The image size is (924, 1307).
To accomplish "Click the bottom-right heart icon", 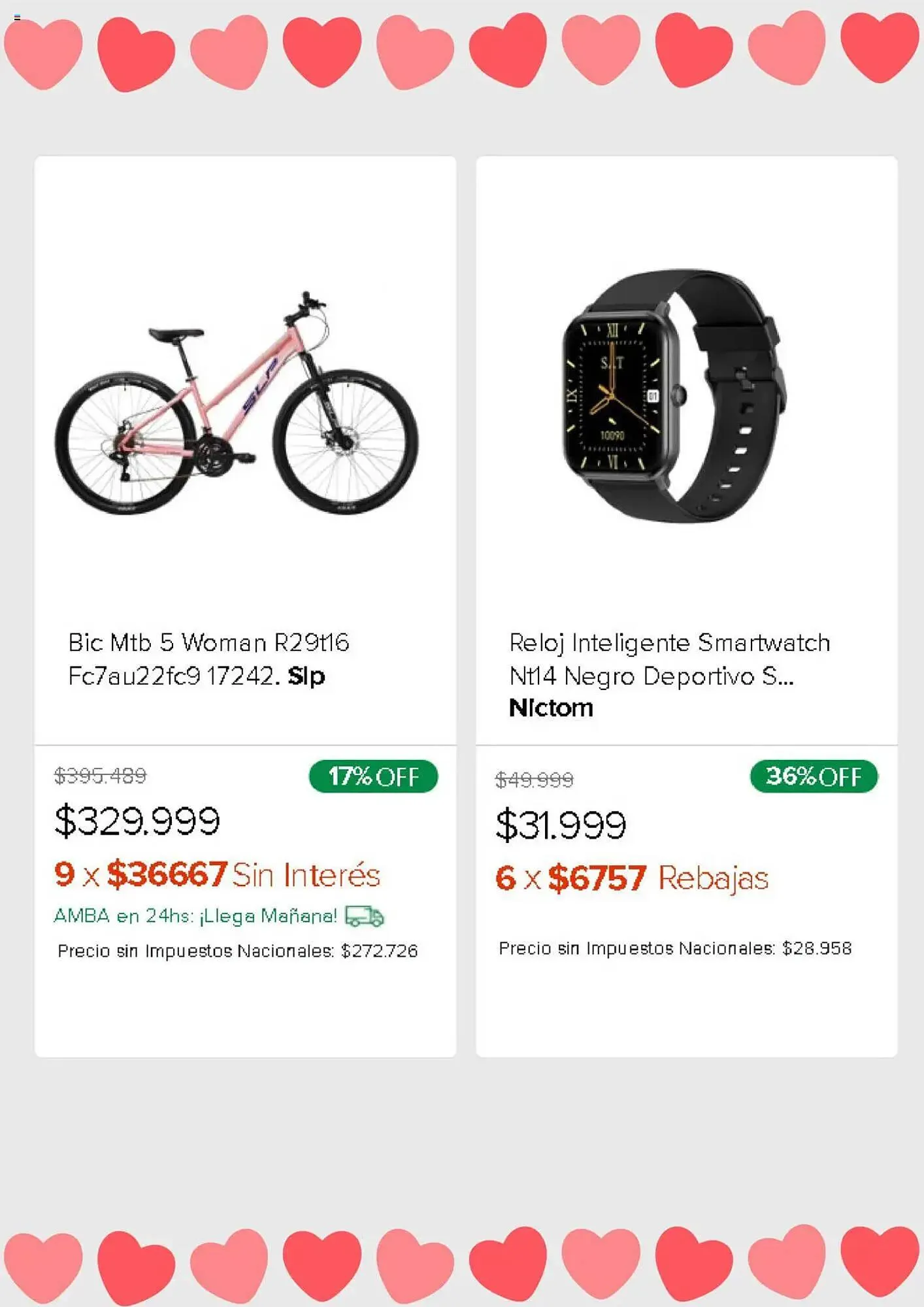I will tap(880, 1260).
